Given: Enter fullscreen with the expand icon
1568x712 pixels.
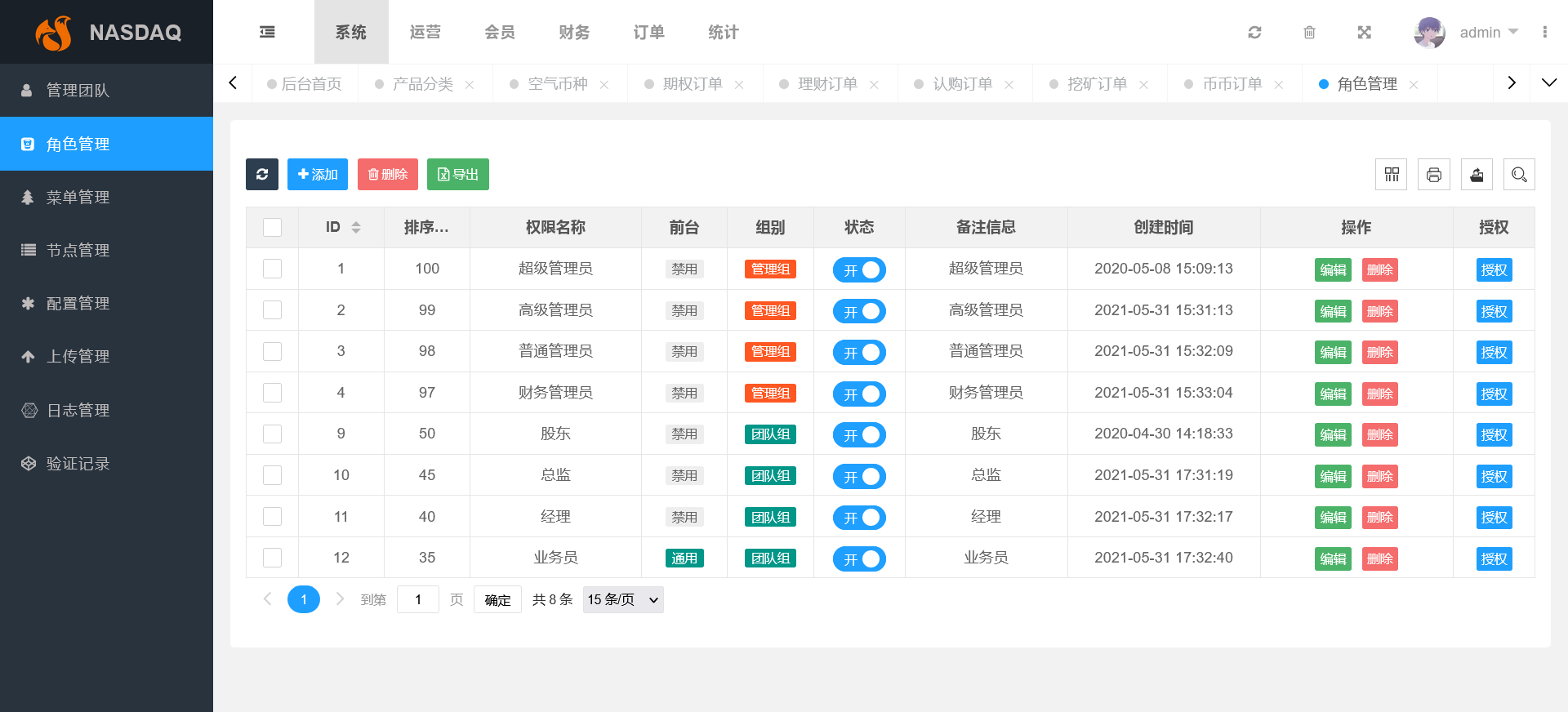Looking at the screenshot, I should [x=1364, y=33].
